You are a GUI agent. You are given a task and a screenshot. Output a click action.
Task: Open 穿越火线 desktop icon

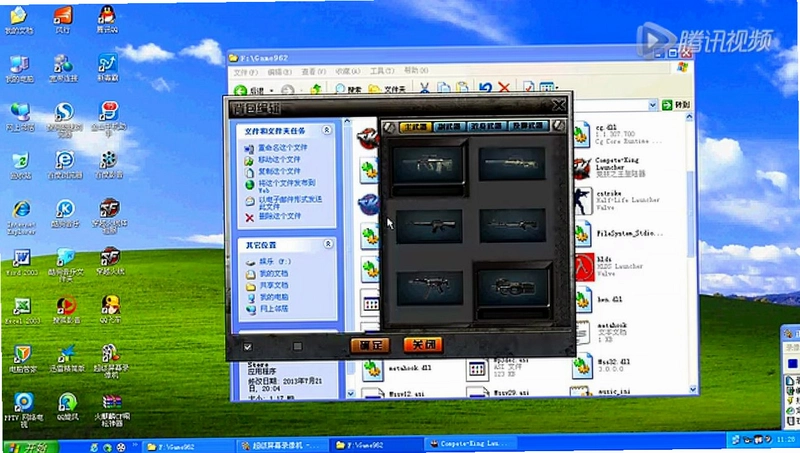[x=111, y=263]
